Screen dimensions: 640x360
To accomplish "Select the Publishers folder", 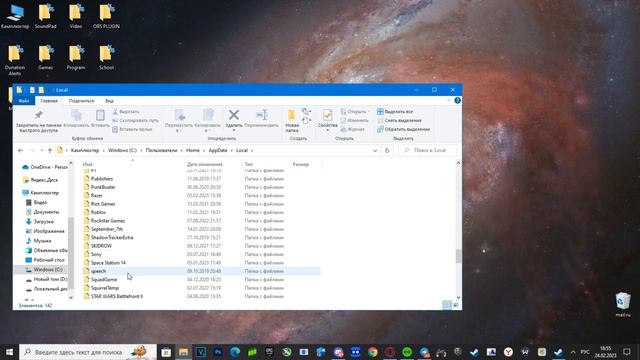I will pos(102,179).
